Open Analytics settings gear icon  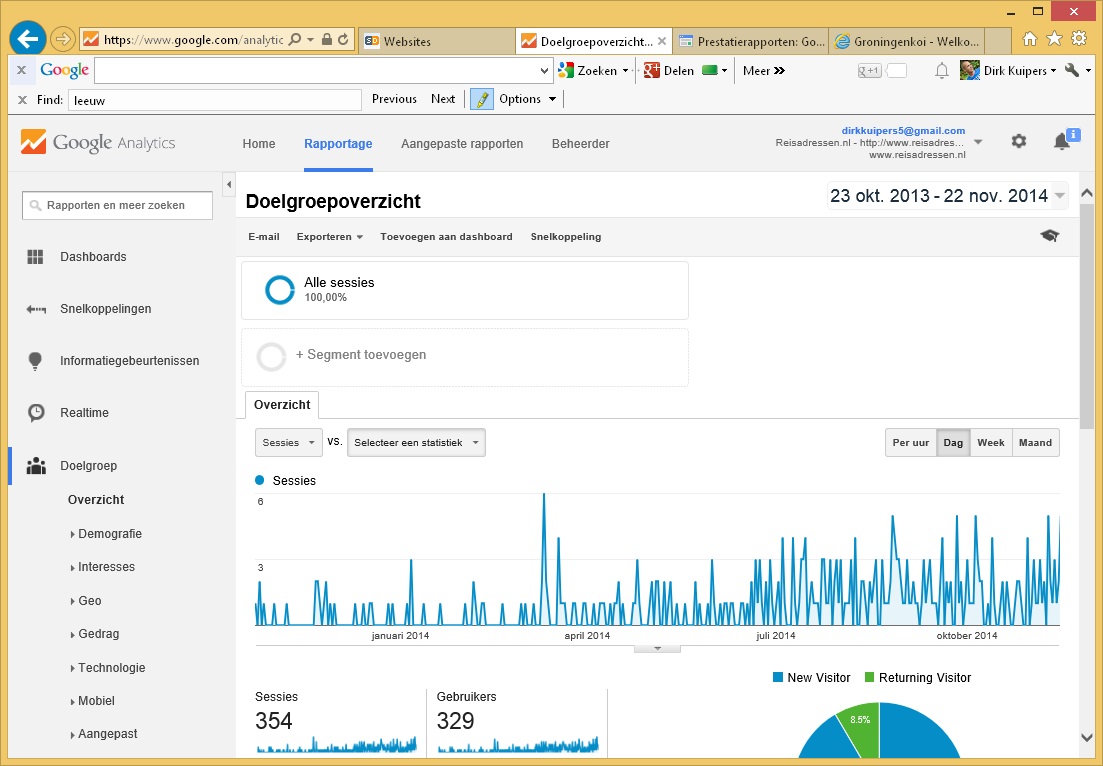[1019, 141]
